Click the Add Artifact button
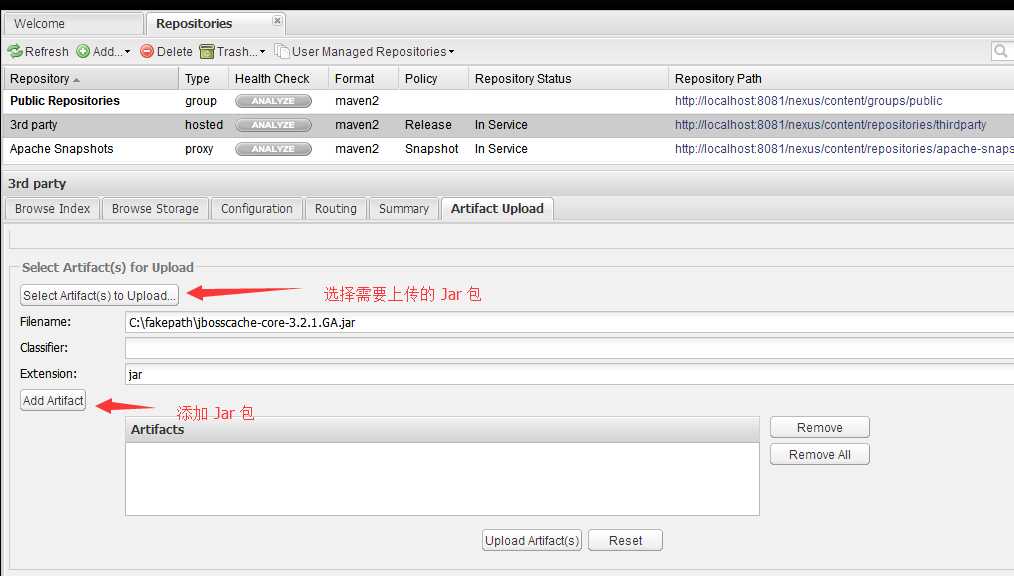The image size is (1014, 576). pos(53,401)
